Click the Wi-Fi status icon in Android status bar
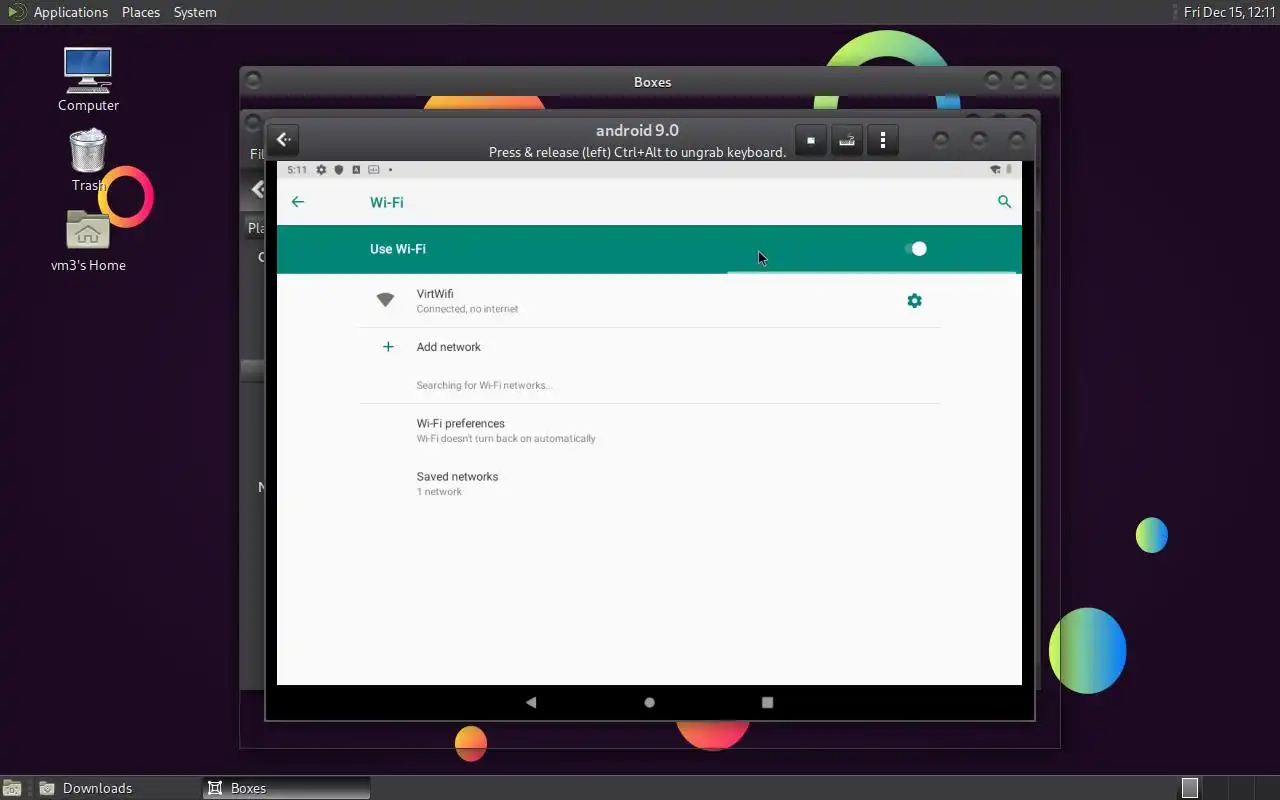 (995, 170)
